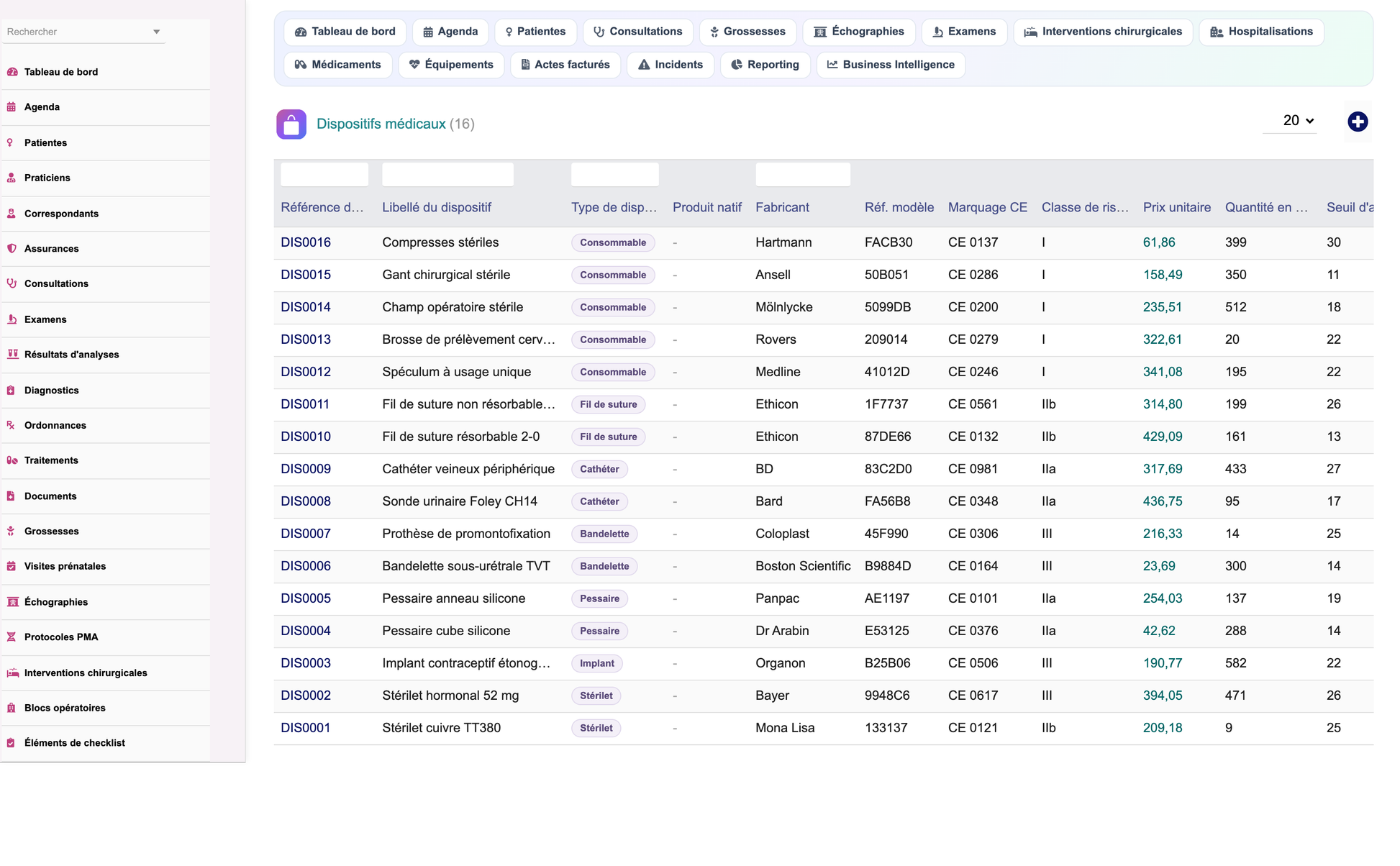The image size is (1400, 866).
Task: Go to the Médicaments tab
Action: pyautogui.click(x=337, y=65)
